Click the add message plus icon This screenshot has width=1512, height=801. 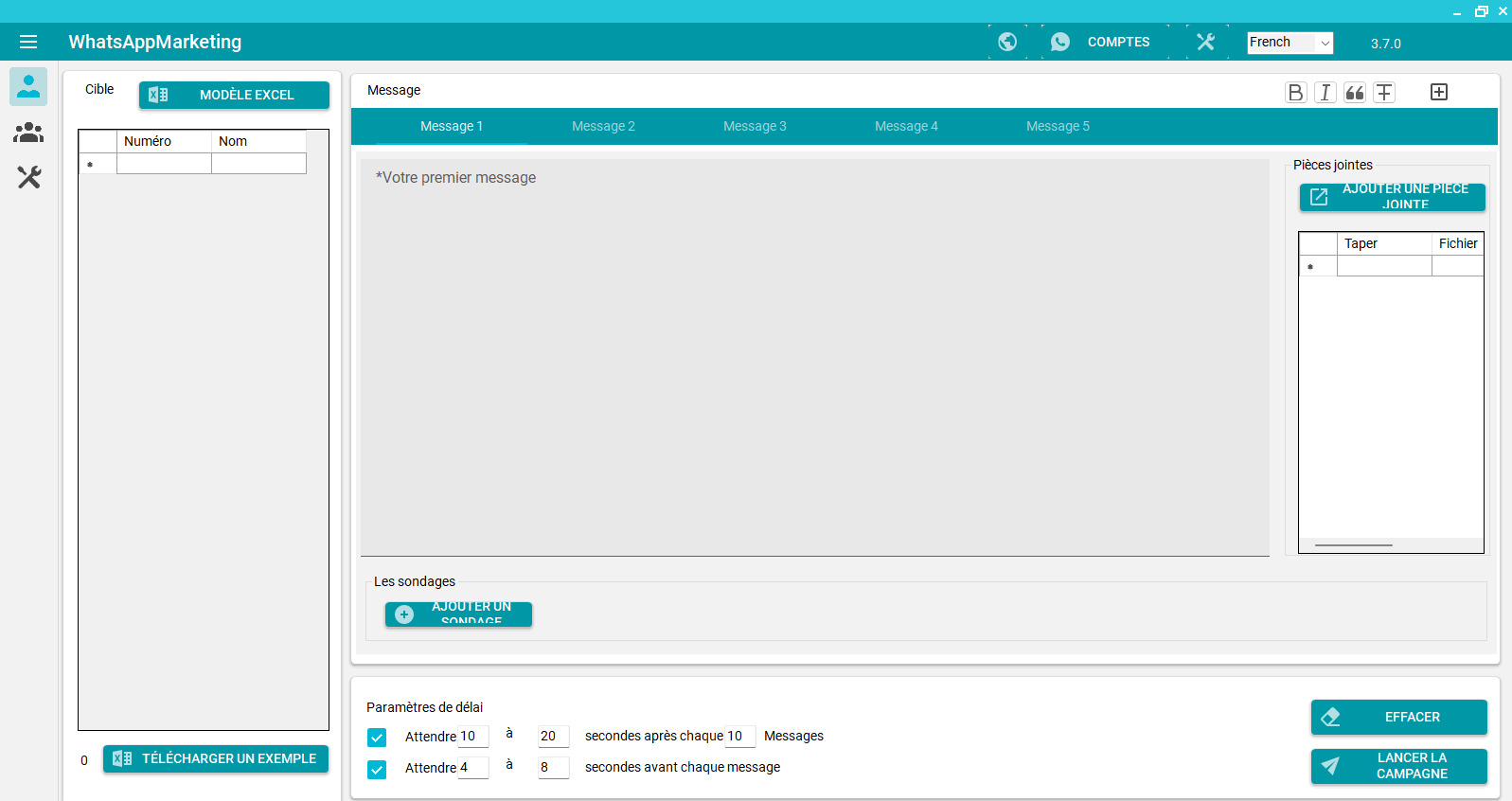point(1438,92)
